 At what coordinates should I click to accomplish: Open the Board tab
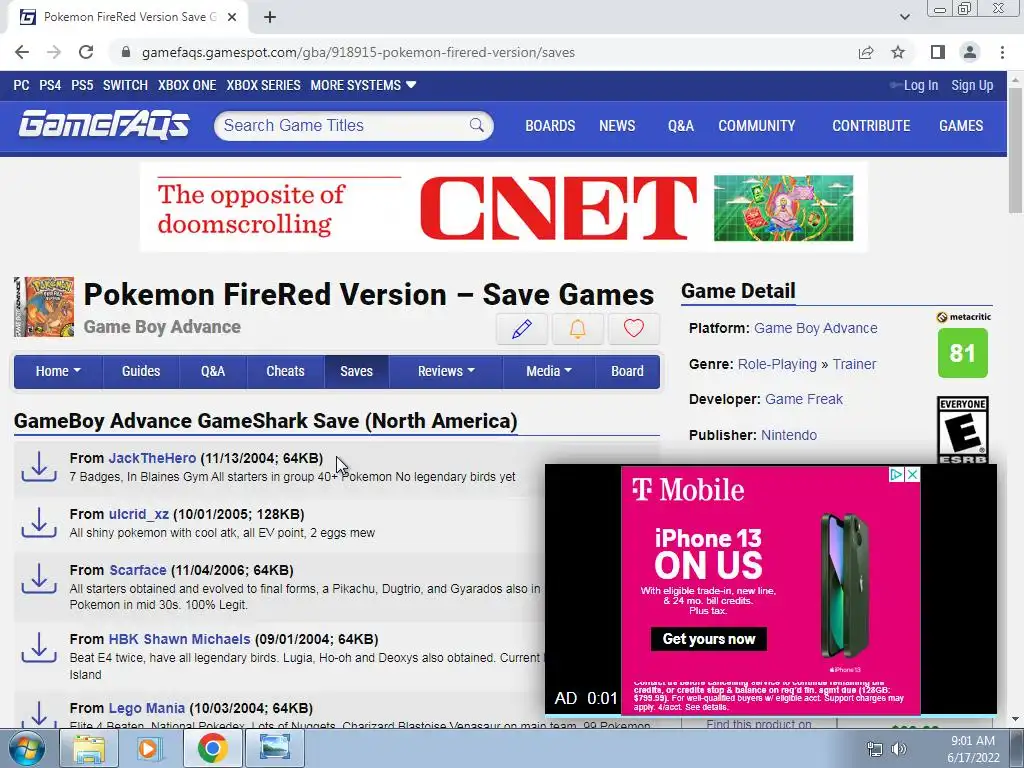point(627,371)
